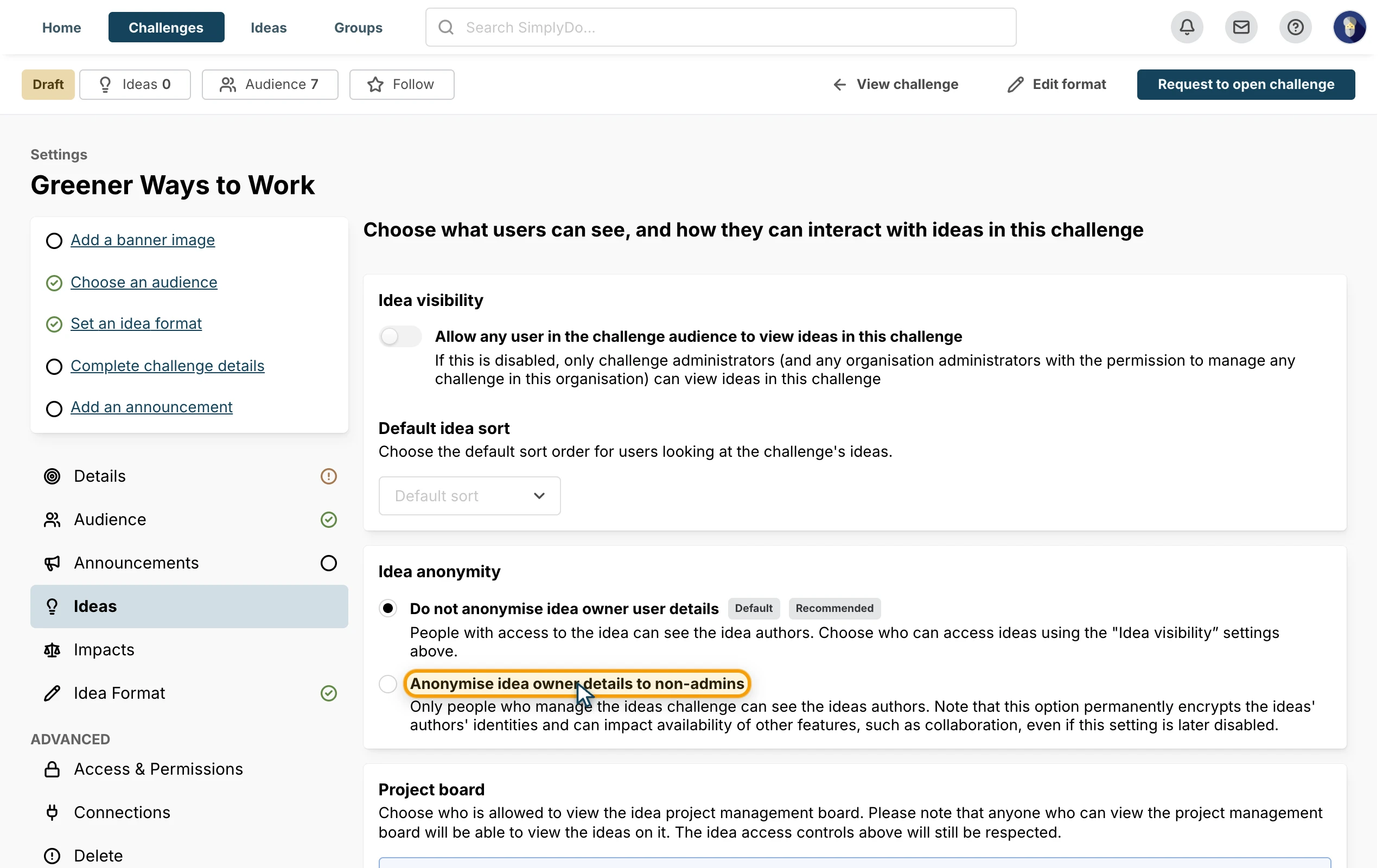Open the Default sort dropdown
Viewport: 1389px width, 868px height.
tap(469, 495)
